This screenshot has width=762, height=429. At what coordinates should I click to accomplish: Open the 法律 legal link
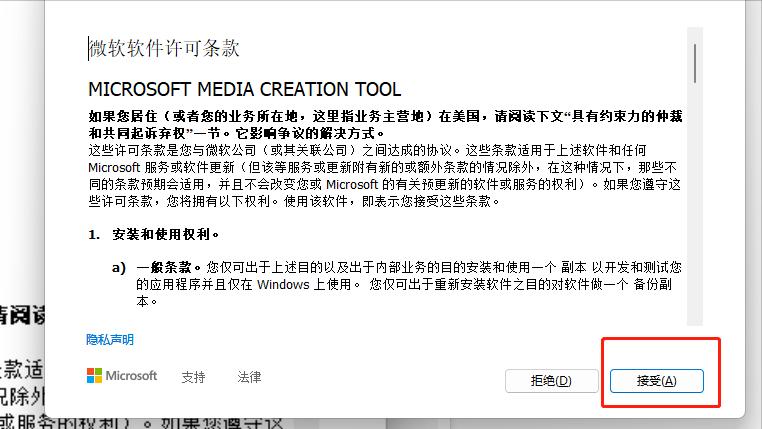[x=249, y=377]
